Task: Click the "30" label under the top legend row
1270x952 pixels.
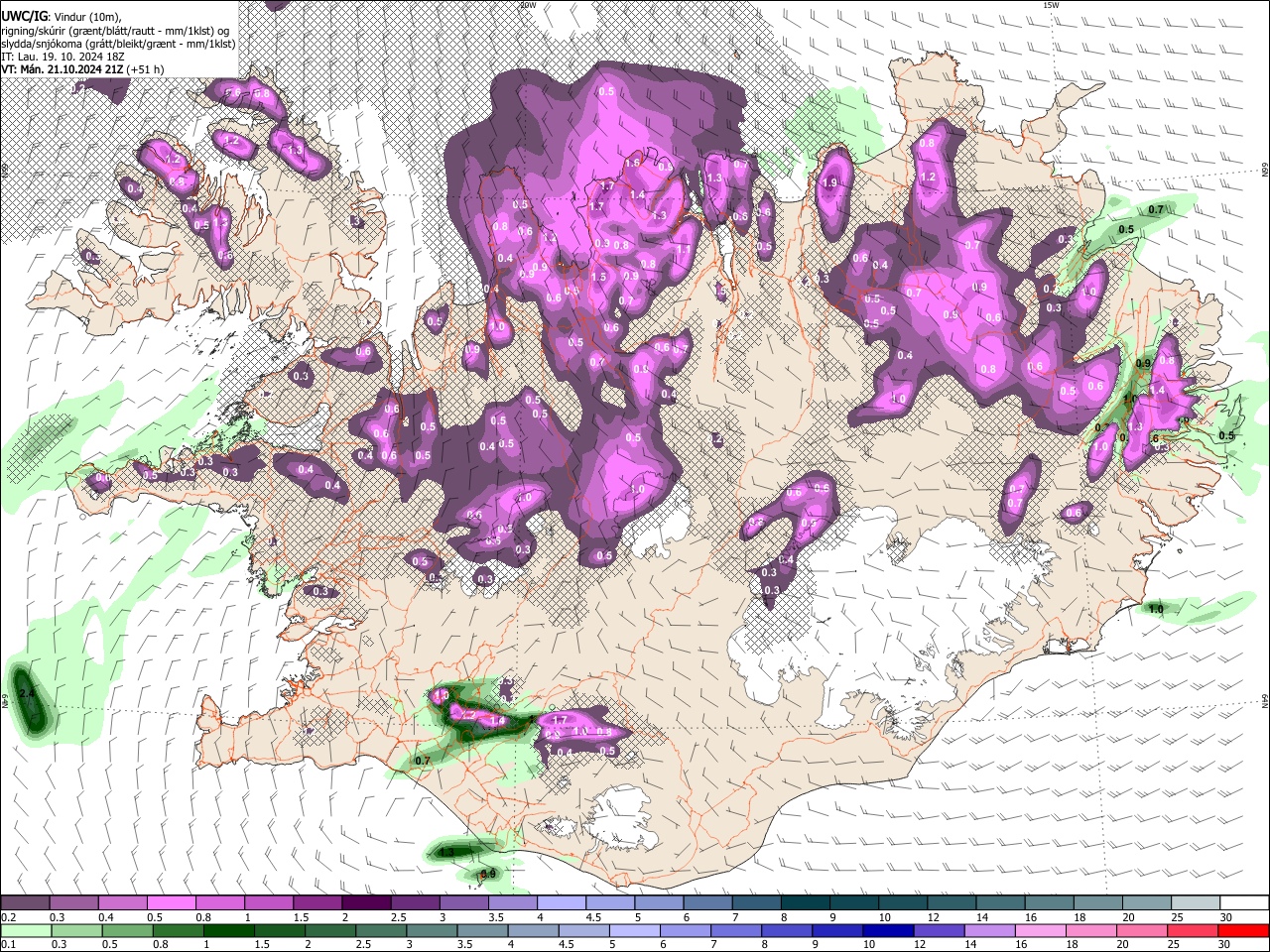Action: (1225, 917)
